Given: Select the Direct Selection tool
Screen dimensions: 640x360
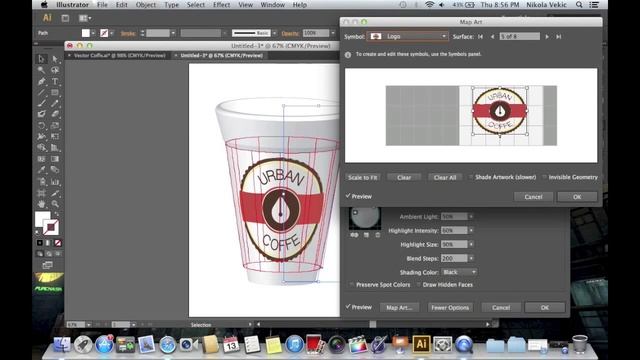Looking at the screenshot, I should pos(55,59).
